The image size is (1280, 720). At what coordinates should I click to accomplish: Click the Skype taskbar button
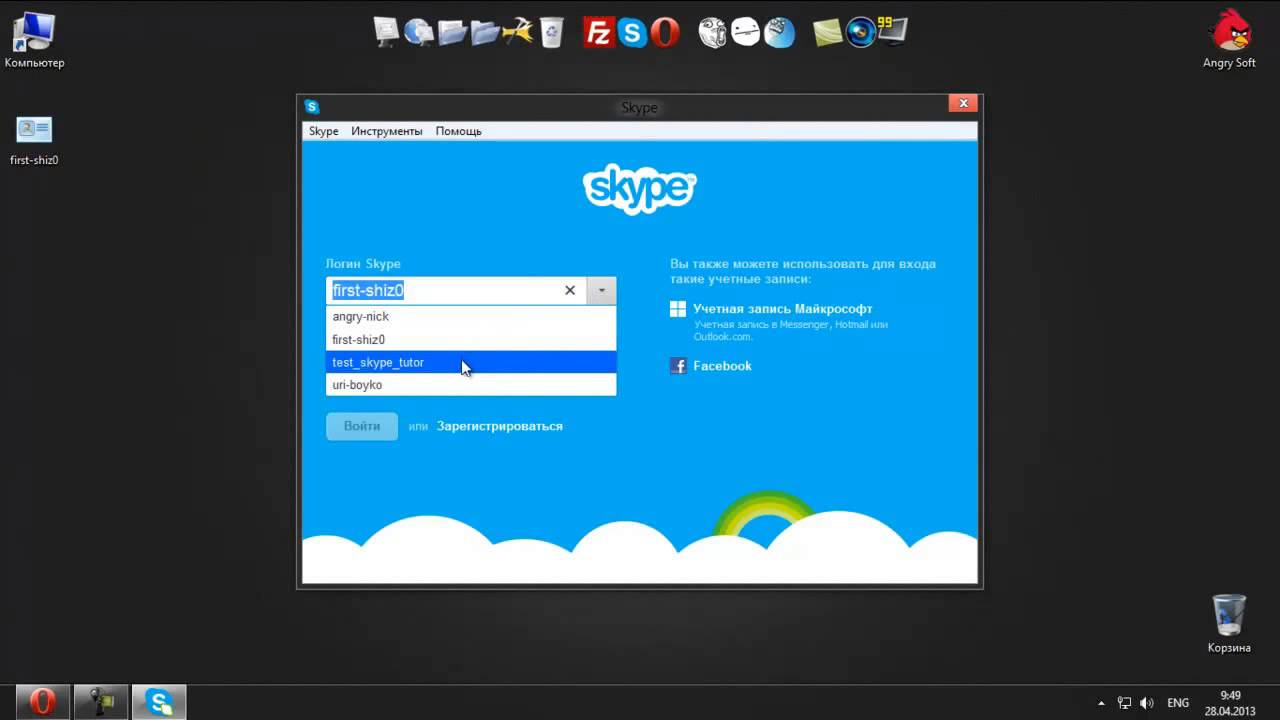tap(160, 702)
